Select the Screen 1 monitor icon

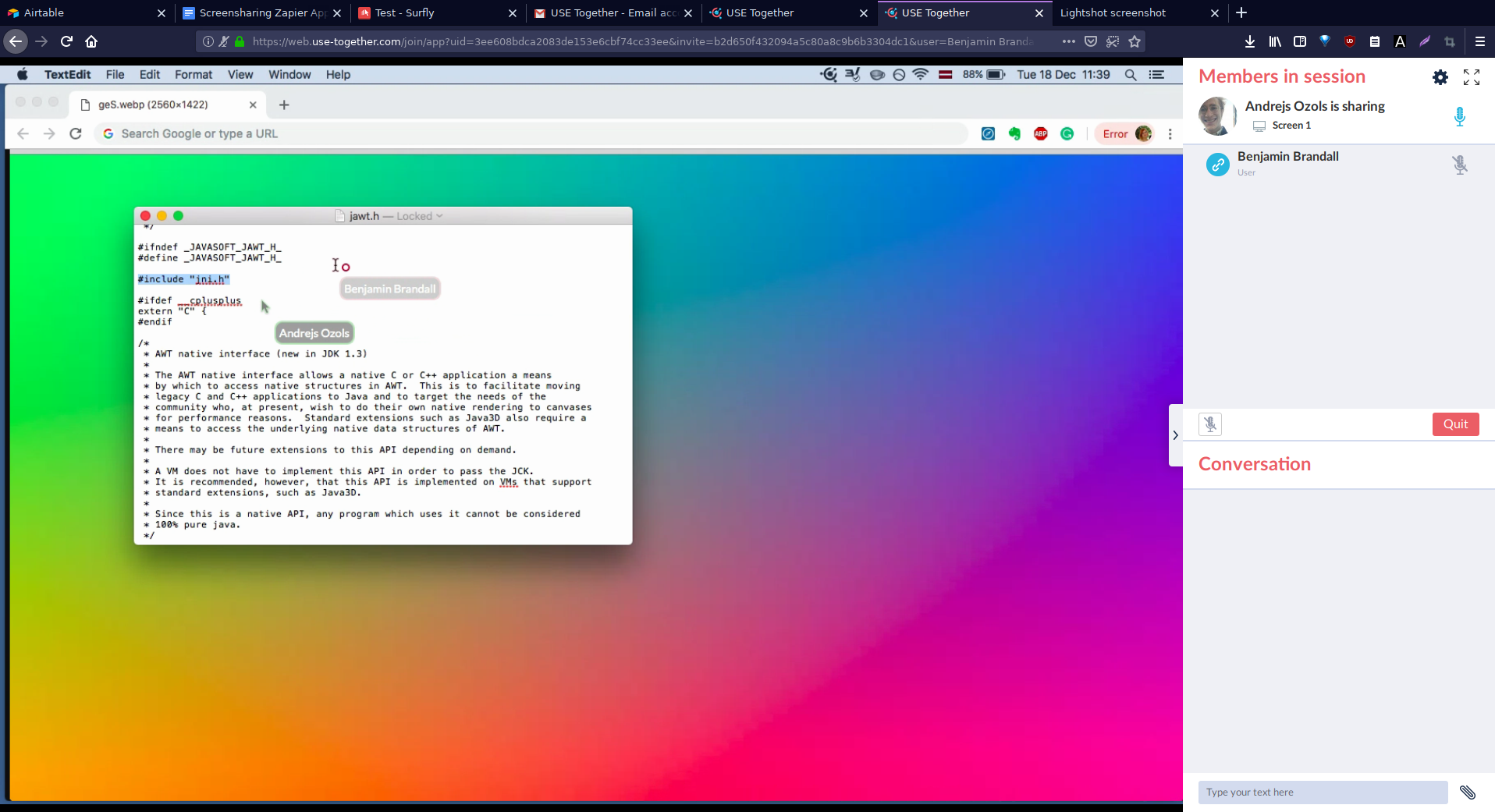1259,126
